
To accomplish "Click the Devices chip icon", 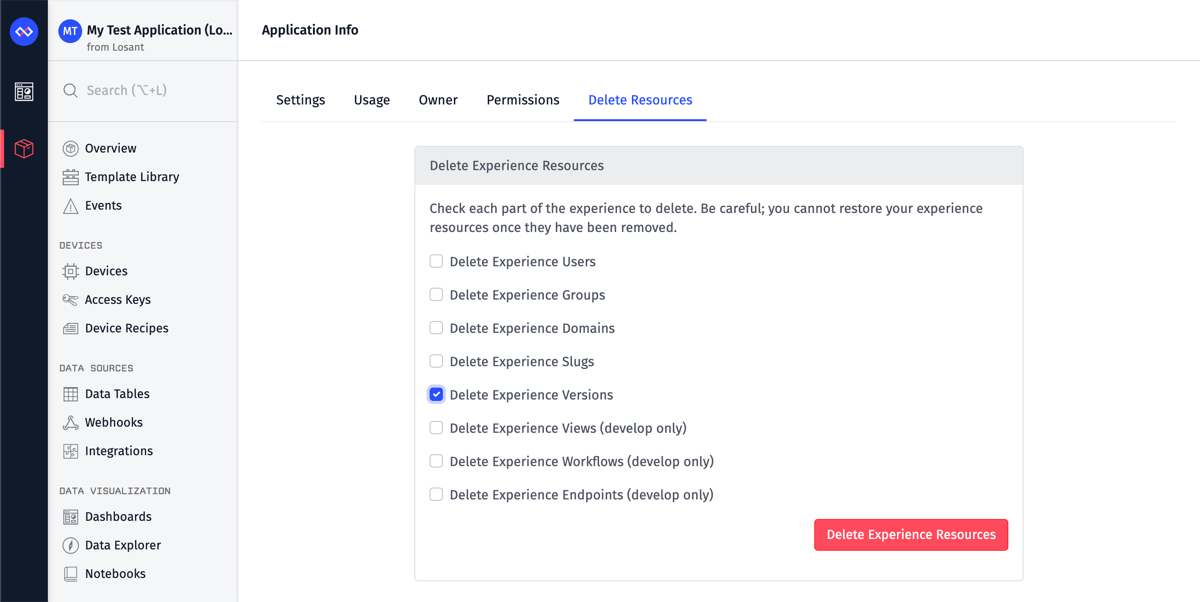I will tap(70, 271).
